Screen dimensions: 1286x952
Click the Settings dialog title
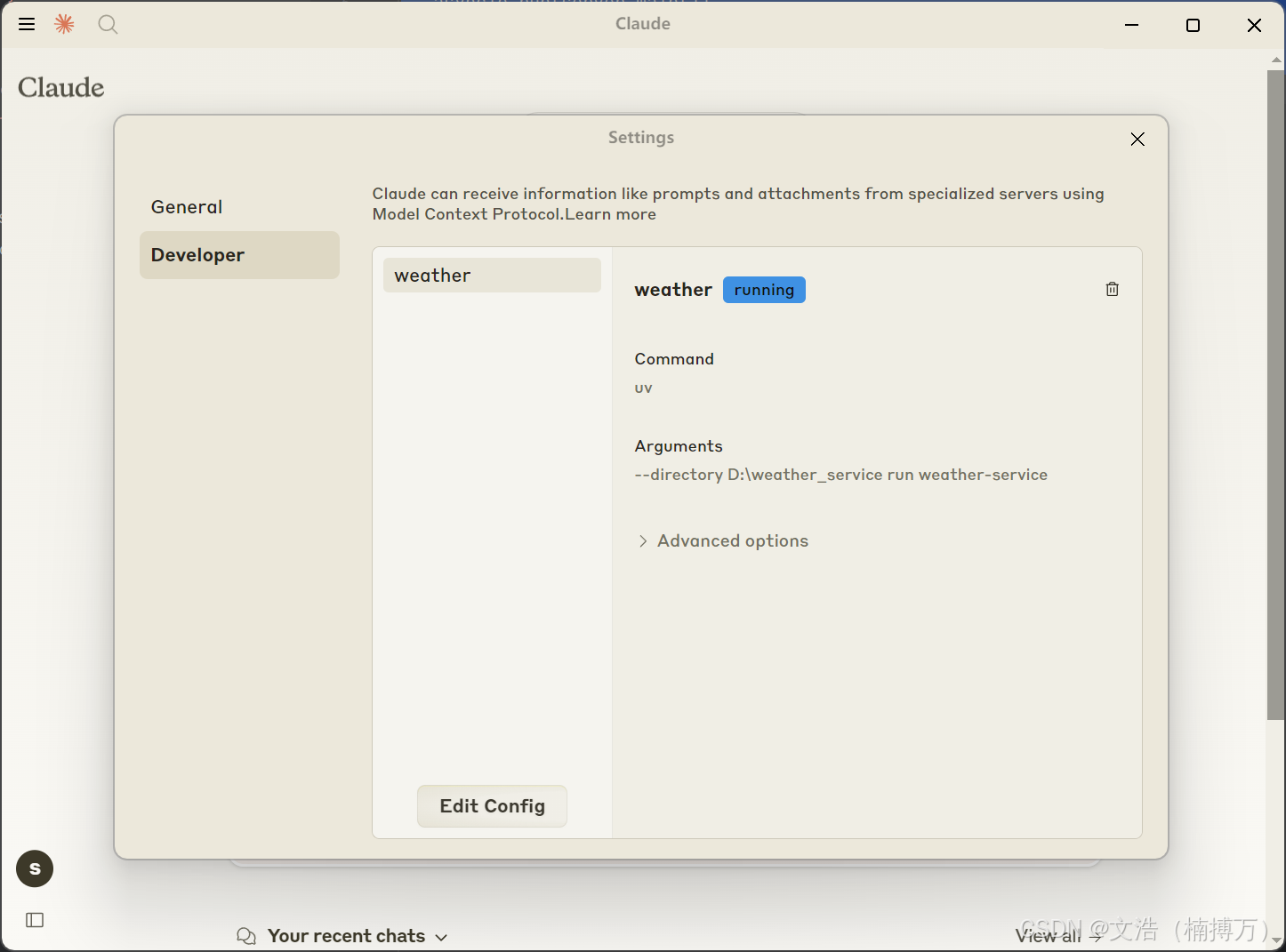(641, 138)
